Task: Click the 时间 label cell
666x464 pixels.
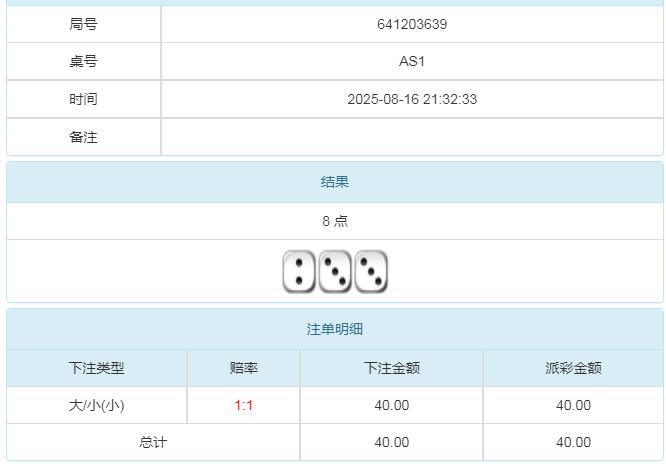Action: tap(84, 99)
